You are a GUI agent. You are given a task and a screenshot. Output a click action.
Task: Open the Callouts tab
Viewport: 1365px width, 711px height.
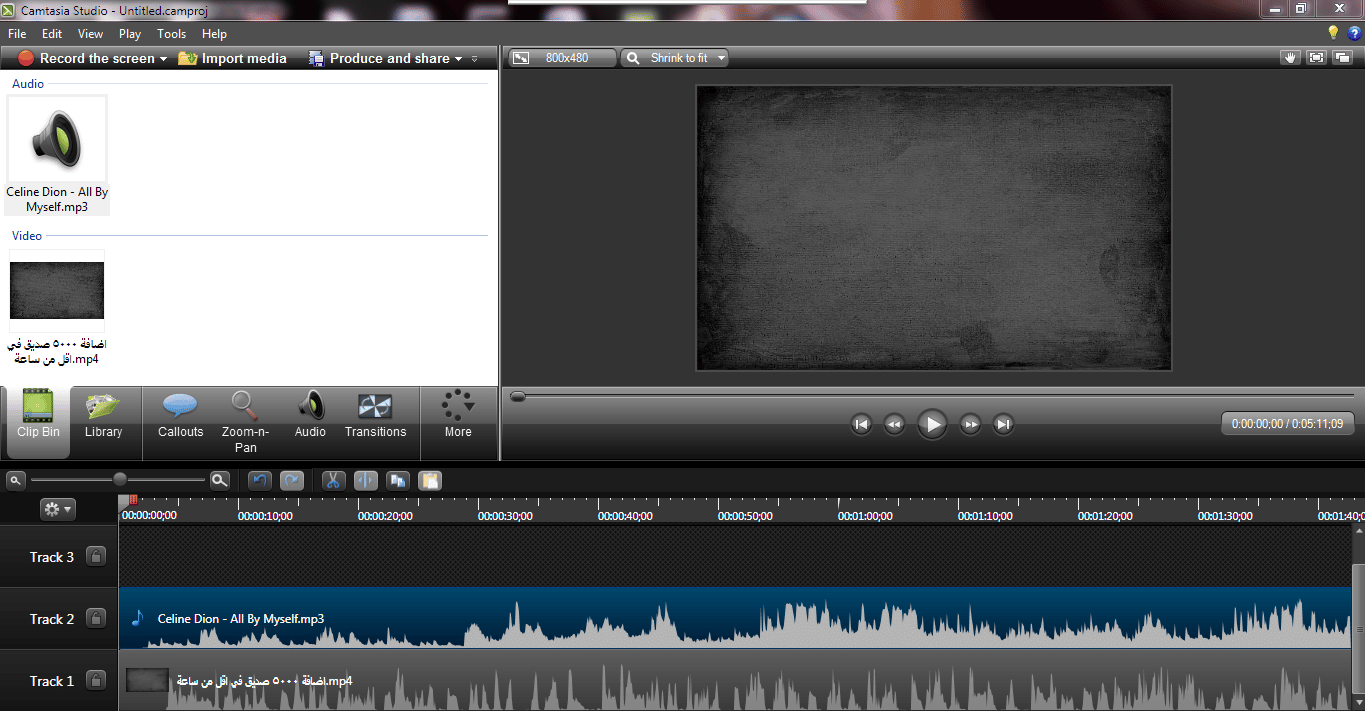pyautogui.click(x=180, y=416)
